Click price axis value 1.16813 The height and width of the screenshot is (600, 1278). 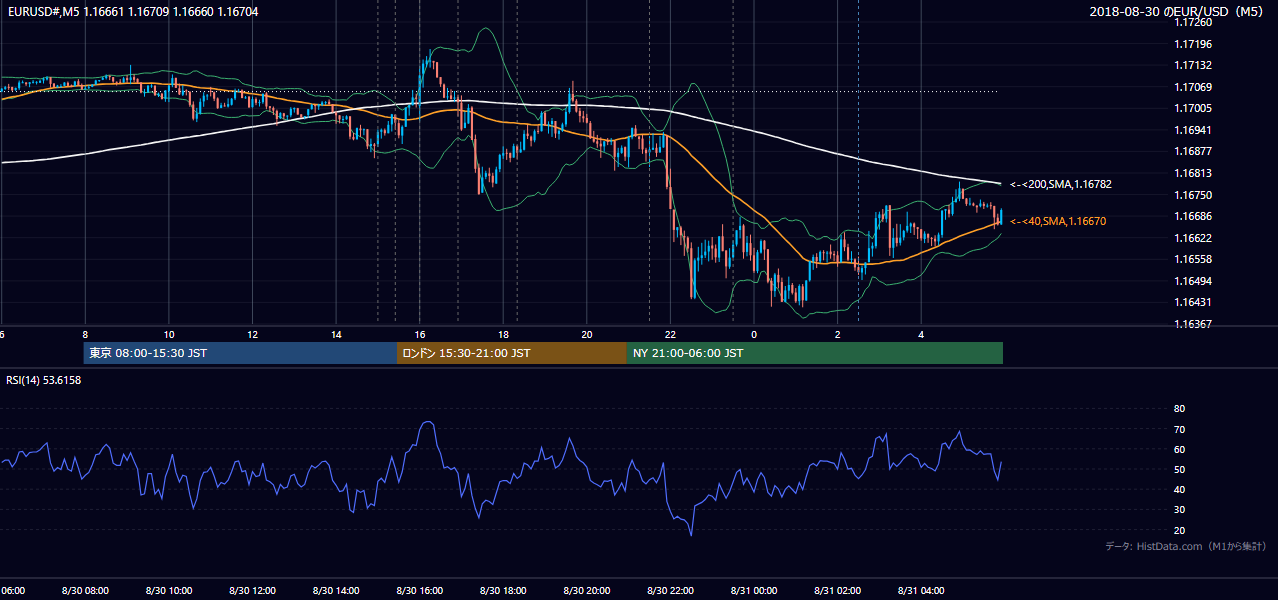tap(1193, 173)
